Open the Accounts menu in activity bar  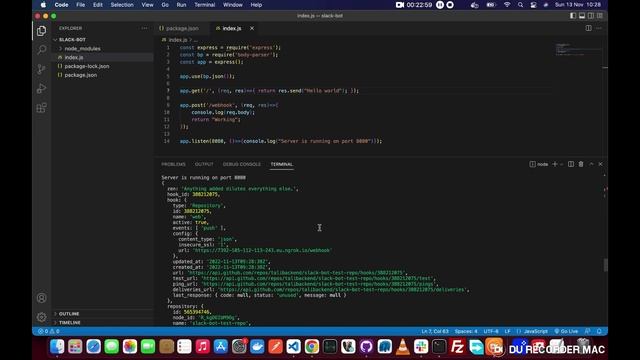41,298
